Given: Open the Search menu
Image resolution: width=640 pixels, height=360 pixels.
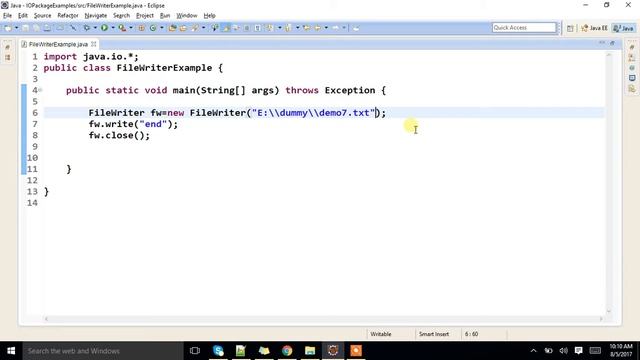Looking at the screenshot, I should point(121,16).
